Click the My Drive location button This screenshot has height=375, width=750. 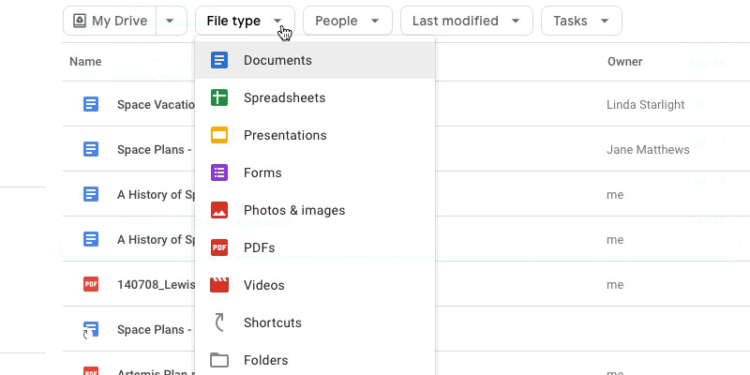click(x=110, y=21)
